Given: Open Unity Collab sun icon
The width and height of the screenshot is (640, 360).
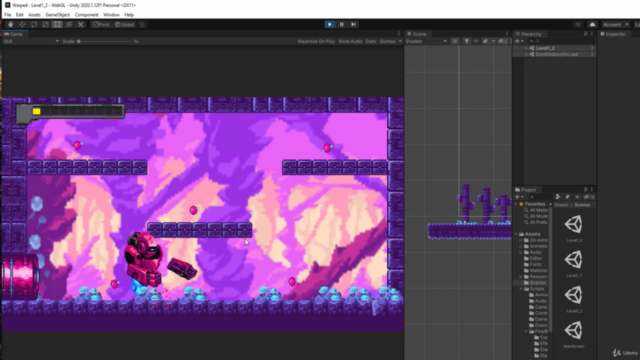Looking at the screenshot, I should coord(578,24).
